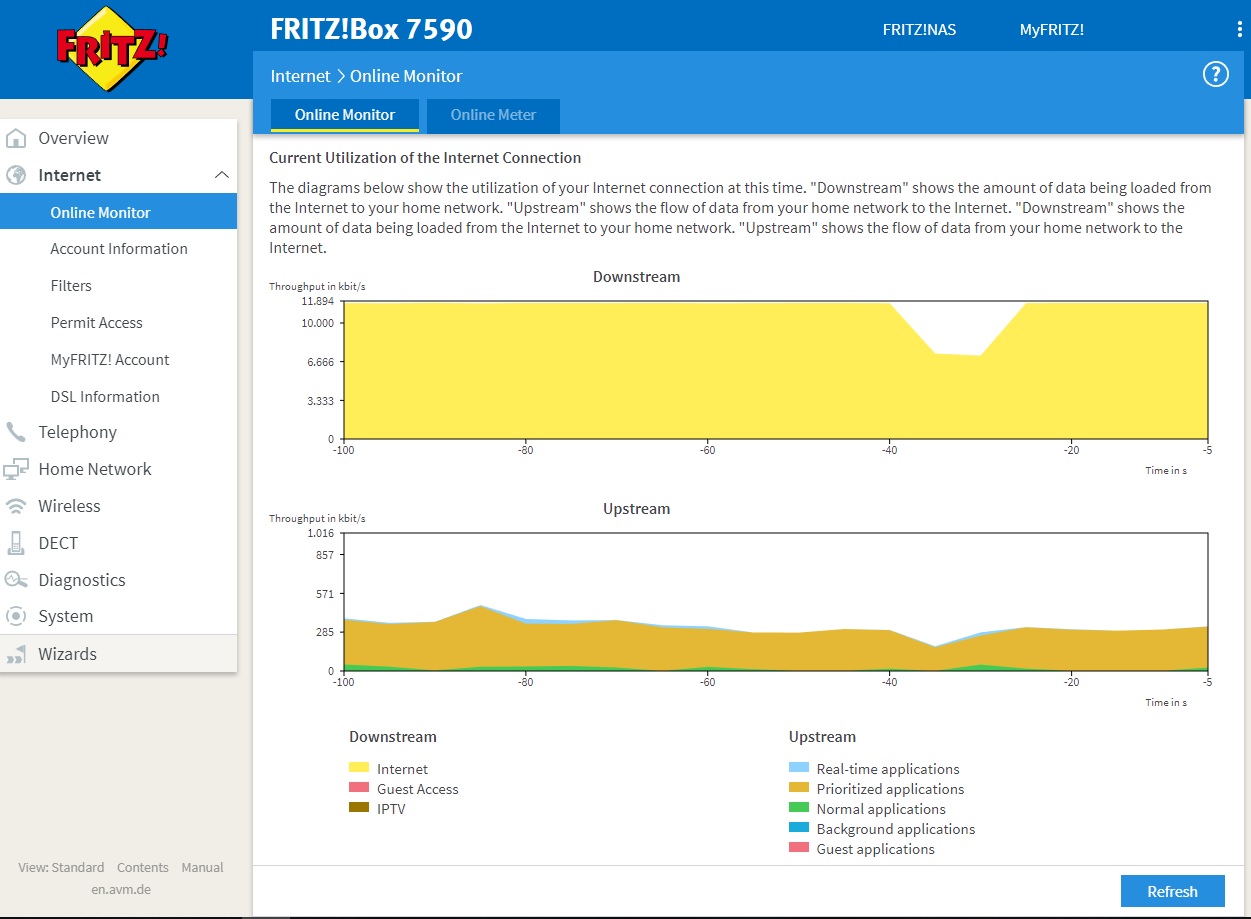The image size is (1251, 919).
Task: Click the Prioritized applications legend swatch
Action: pyautogui.click(x=799, y=788)
